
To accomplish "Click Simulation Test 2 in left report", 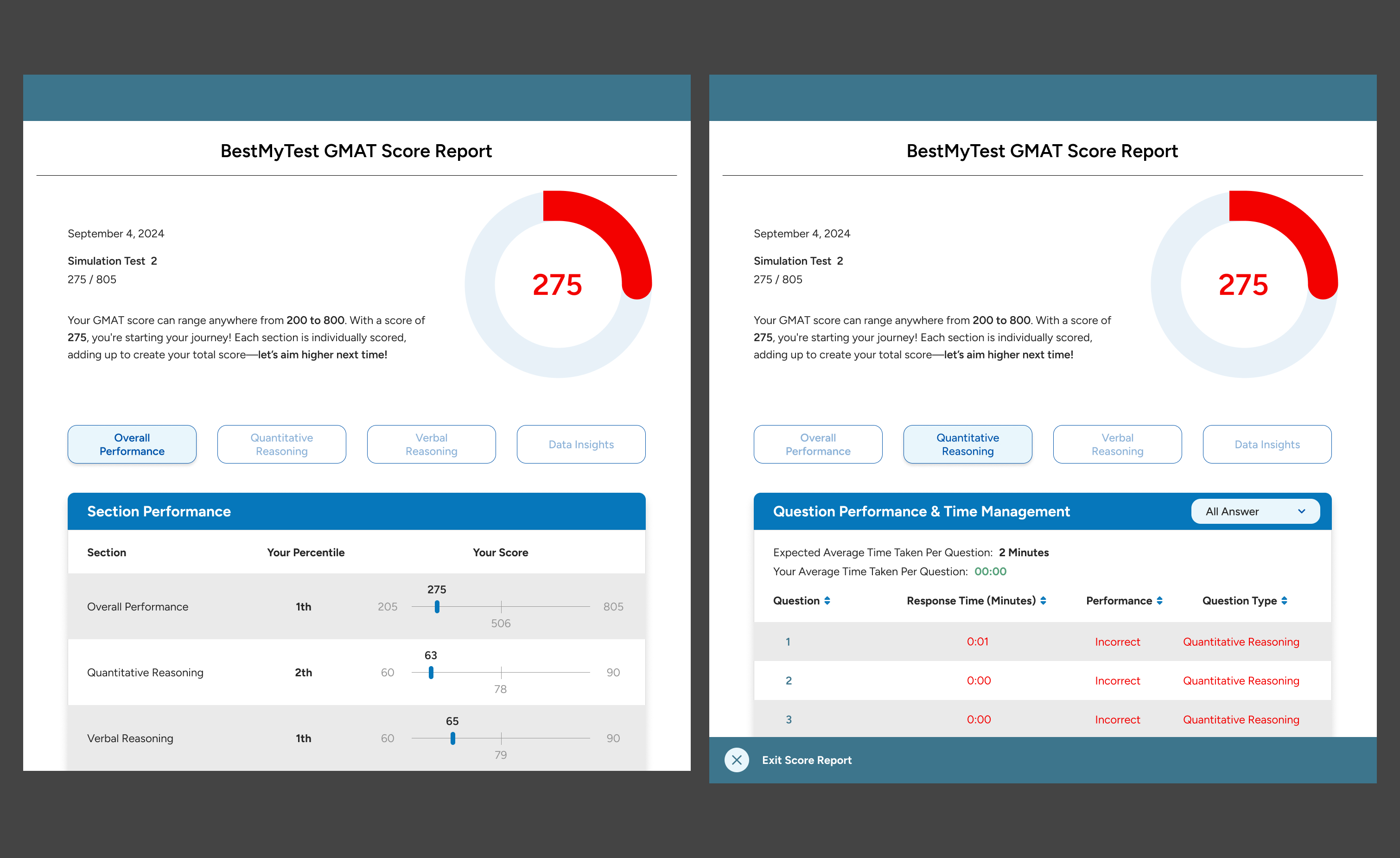I will pyautogui.click(x=113, y=261).
